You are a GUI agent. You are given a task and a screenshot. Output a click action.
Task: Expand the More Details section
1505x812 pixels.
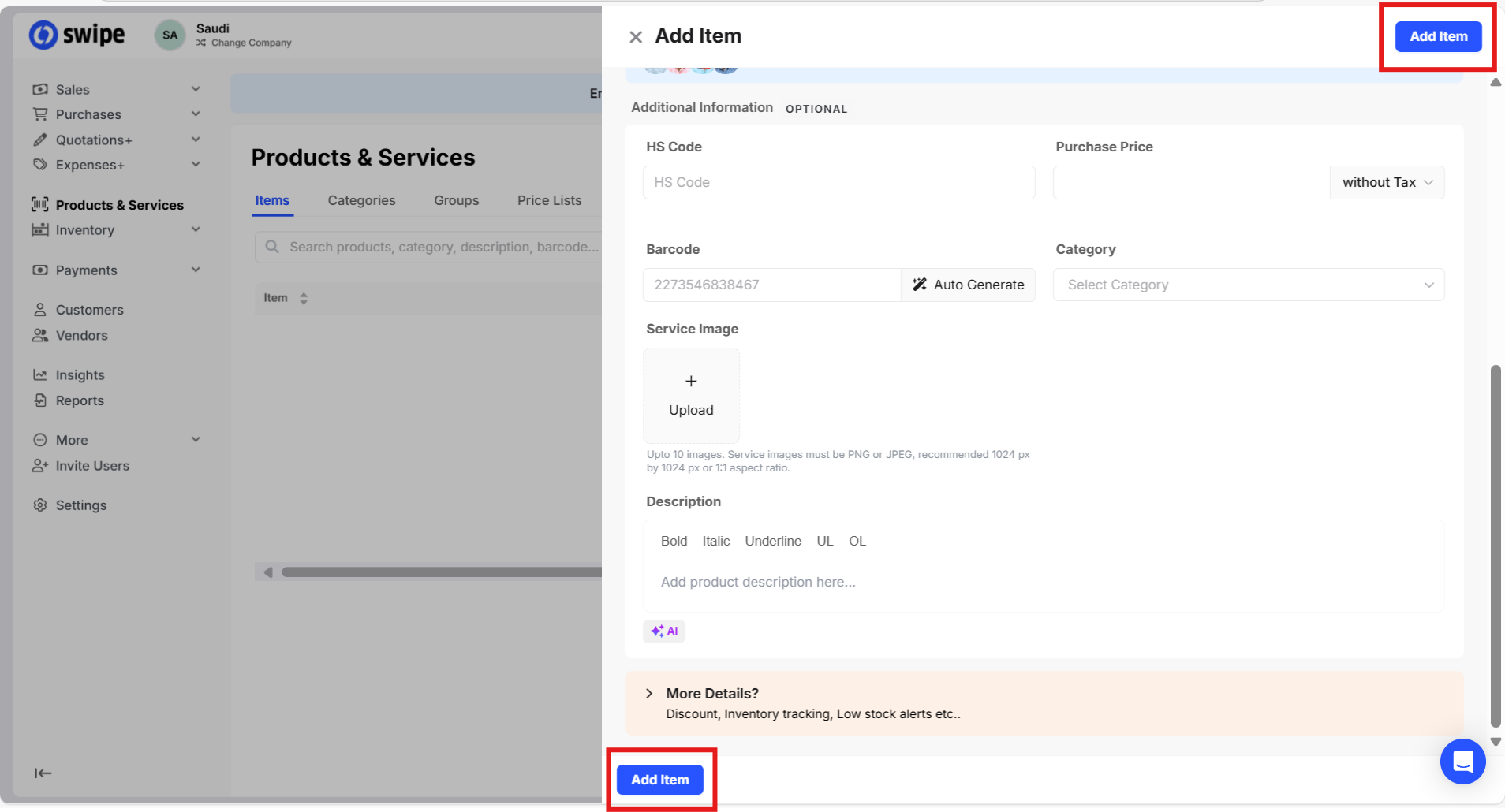649,694
